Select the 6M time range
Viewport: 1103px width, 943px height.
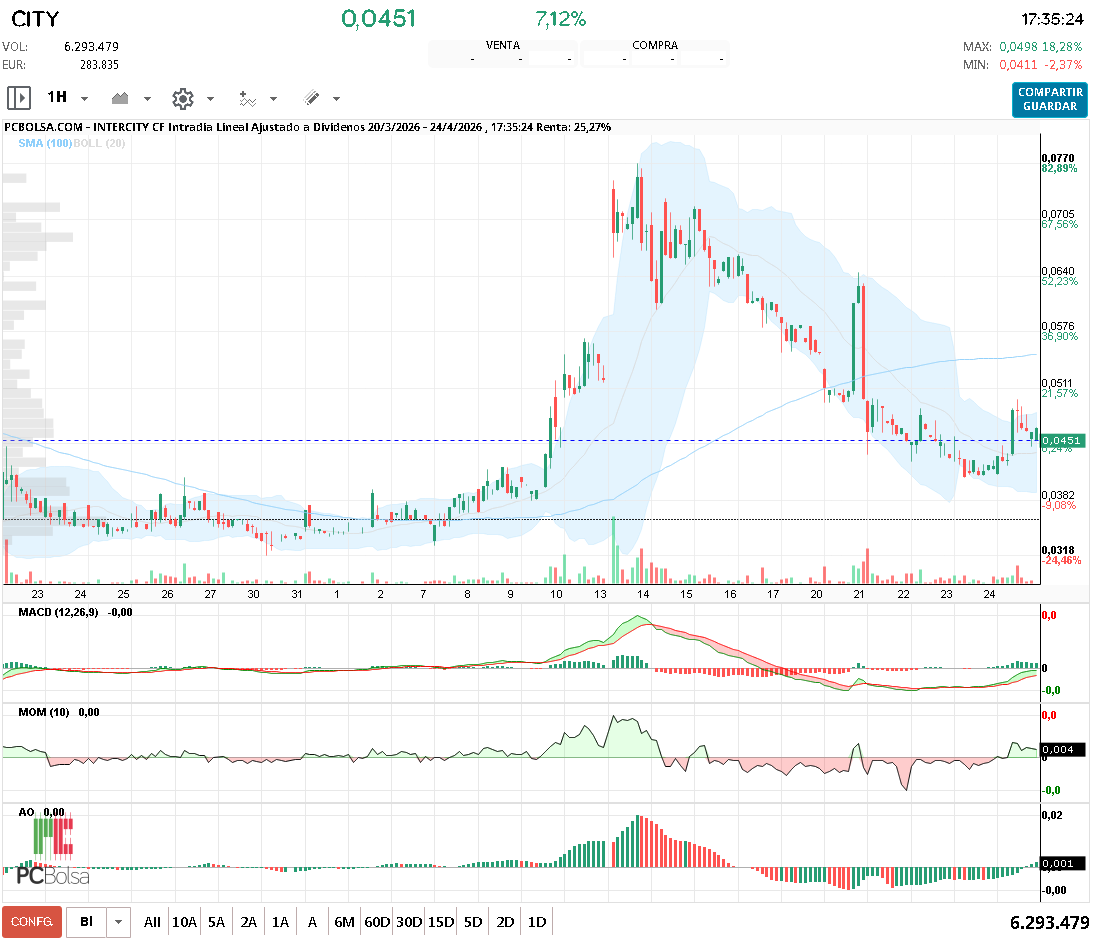(344, 922)
